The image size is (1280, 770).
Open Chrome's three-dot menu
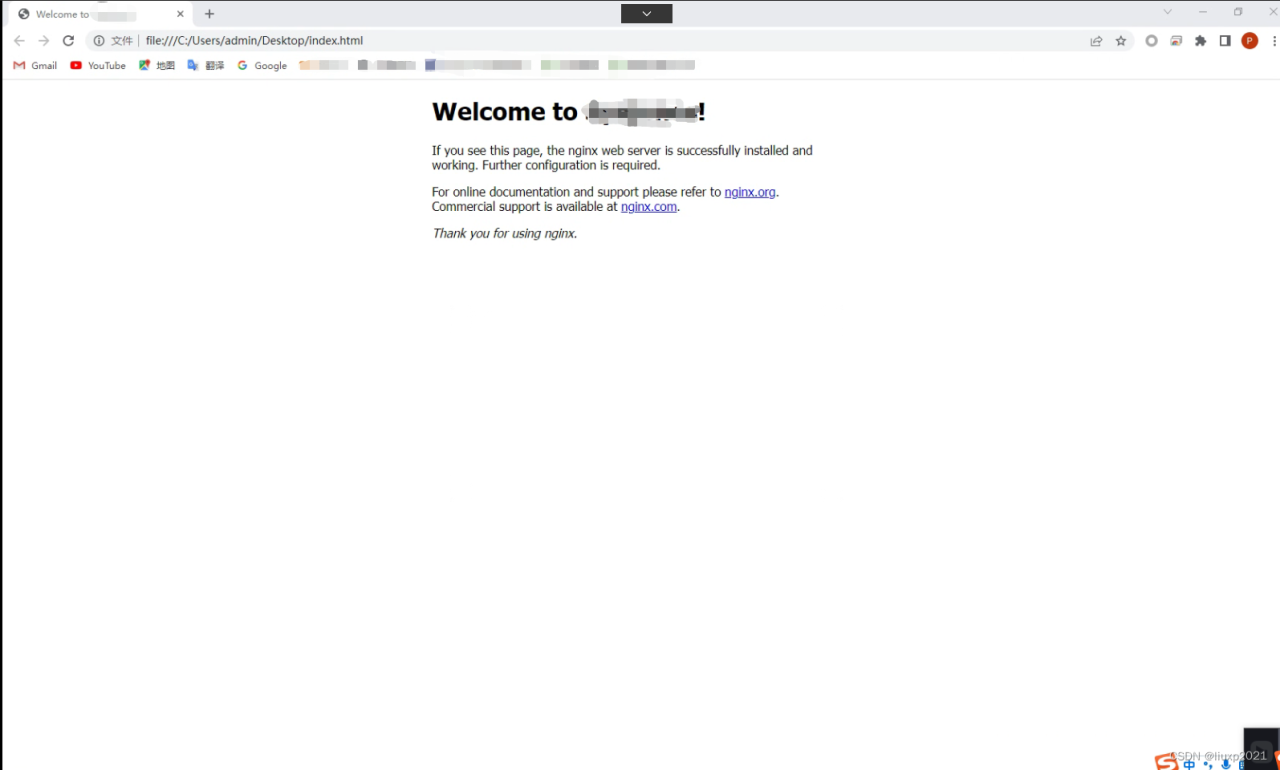click(1274, 41)
